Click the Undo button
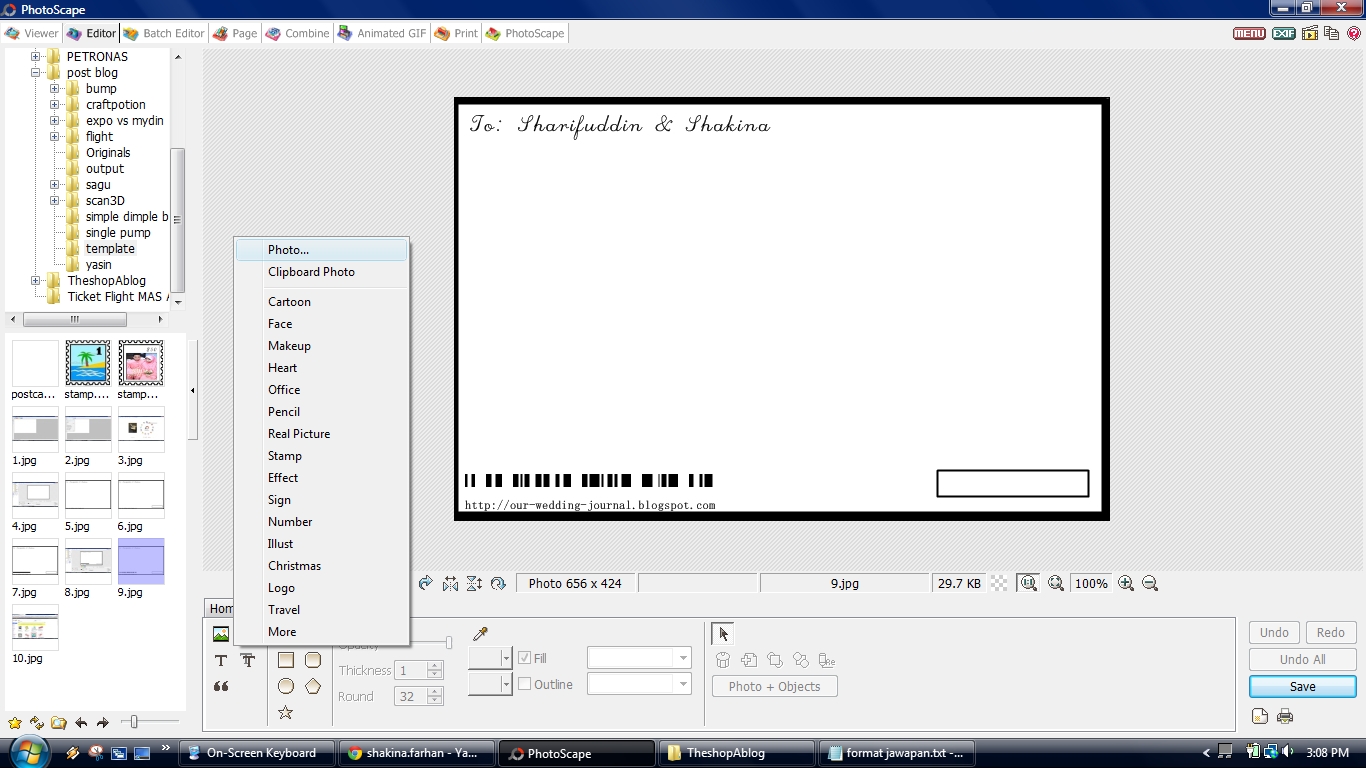The height and width of the screenshot is (768, 1366). coord(1274,632)
